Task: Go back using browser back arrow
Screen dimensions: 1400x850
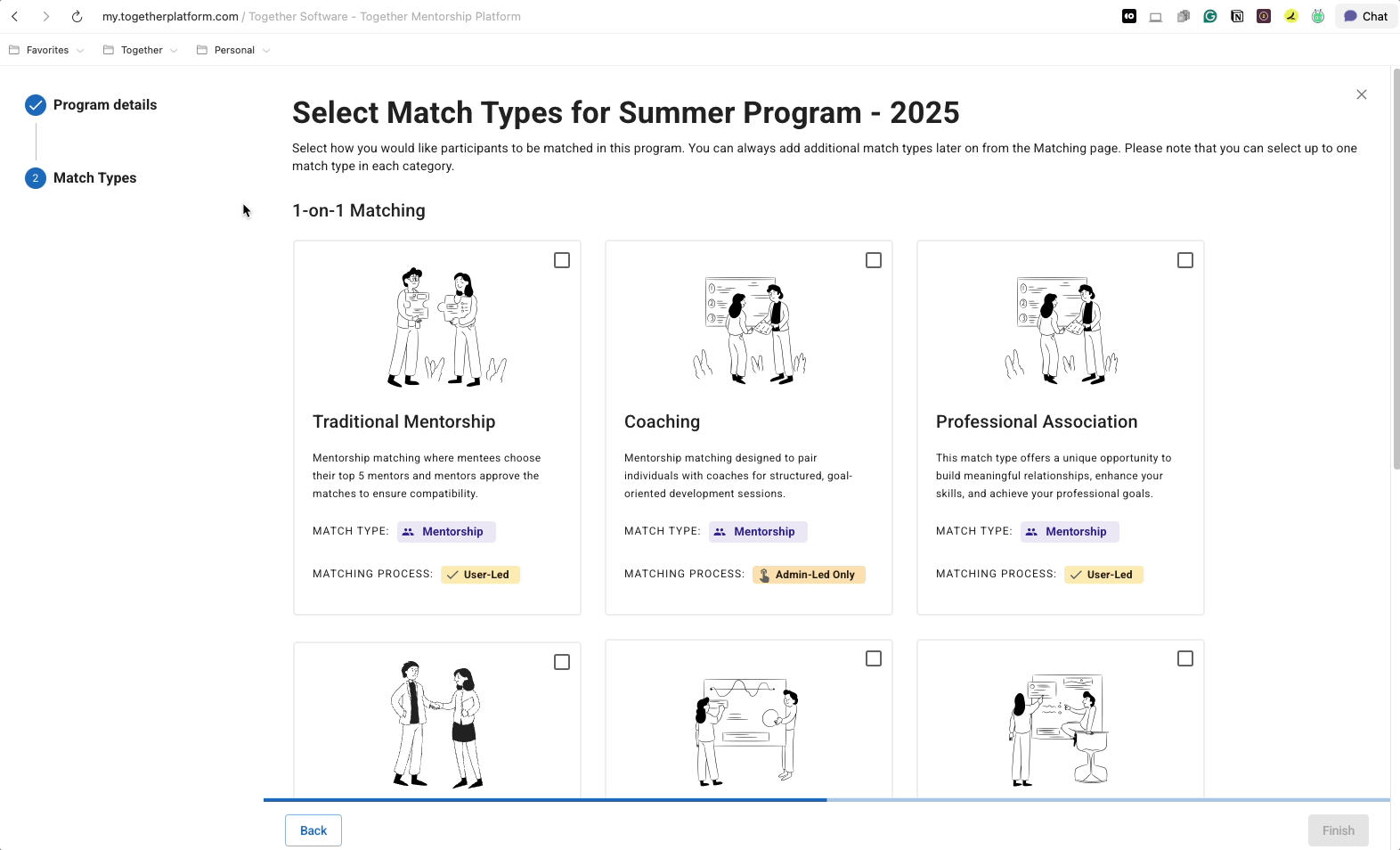Action: [15, 16]
